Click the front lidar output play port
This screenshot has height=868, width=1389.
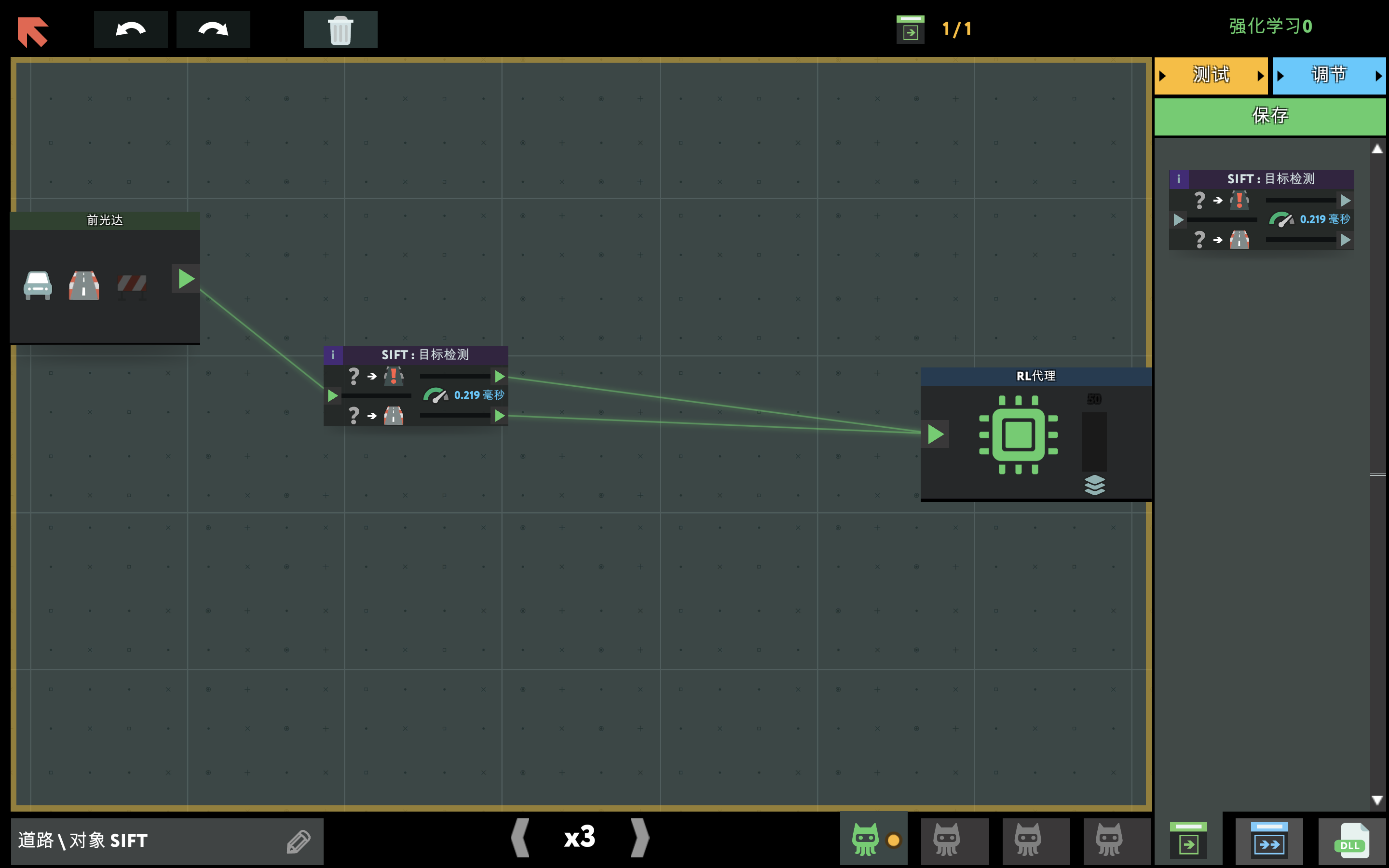click(186, 279)
